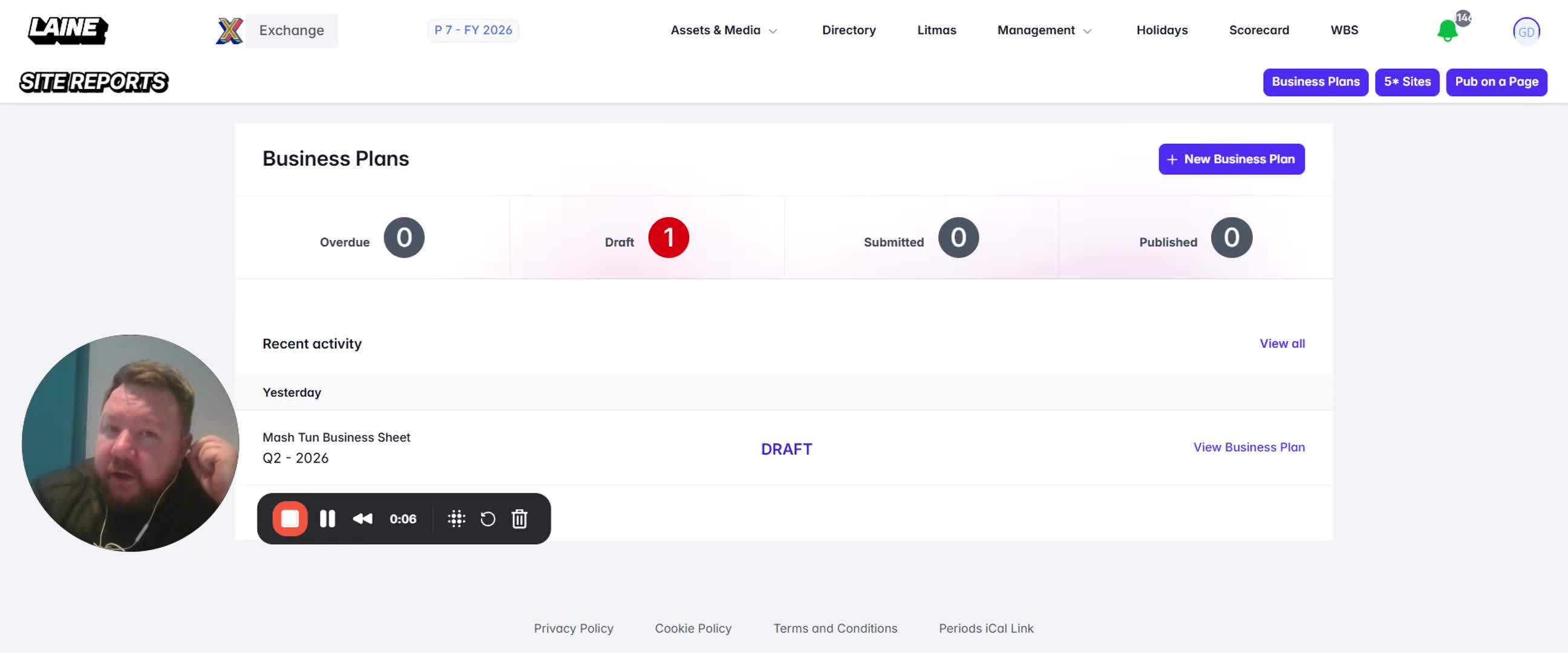Create a New Business Plan

point(1231,159)
